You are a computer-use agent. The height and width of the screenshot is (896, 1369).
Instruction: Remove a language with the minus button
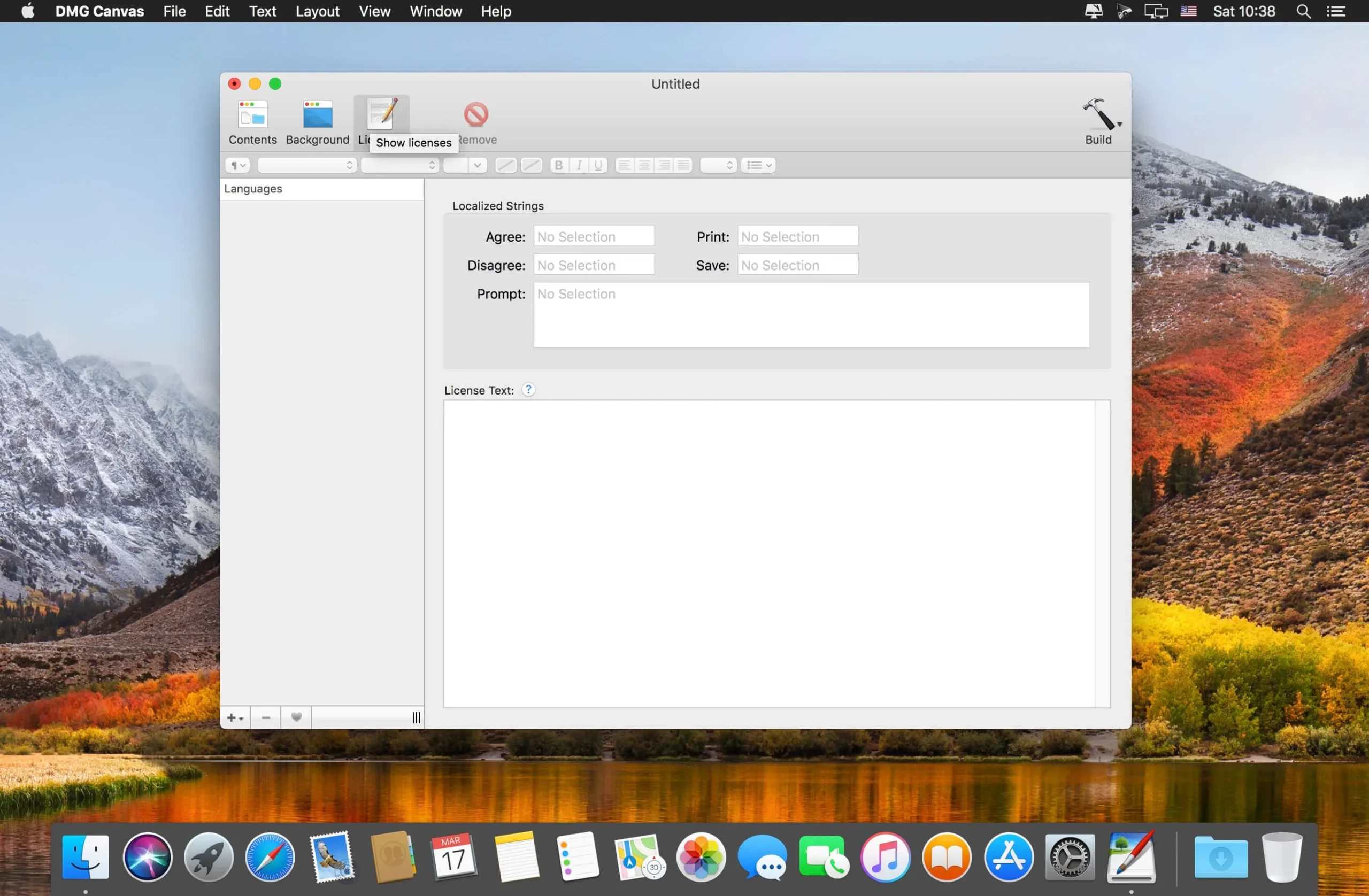pyautogui.click(x=265, y=717)
